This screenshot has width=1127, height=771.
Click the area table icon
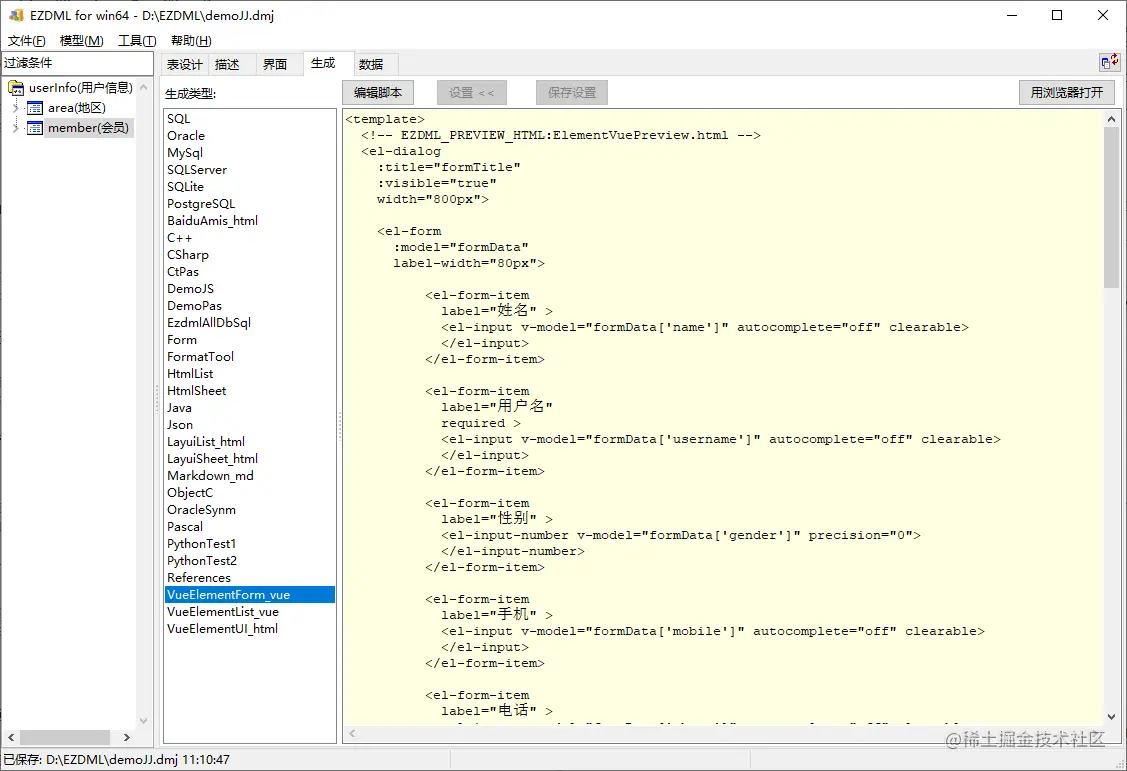coord(34,108)
